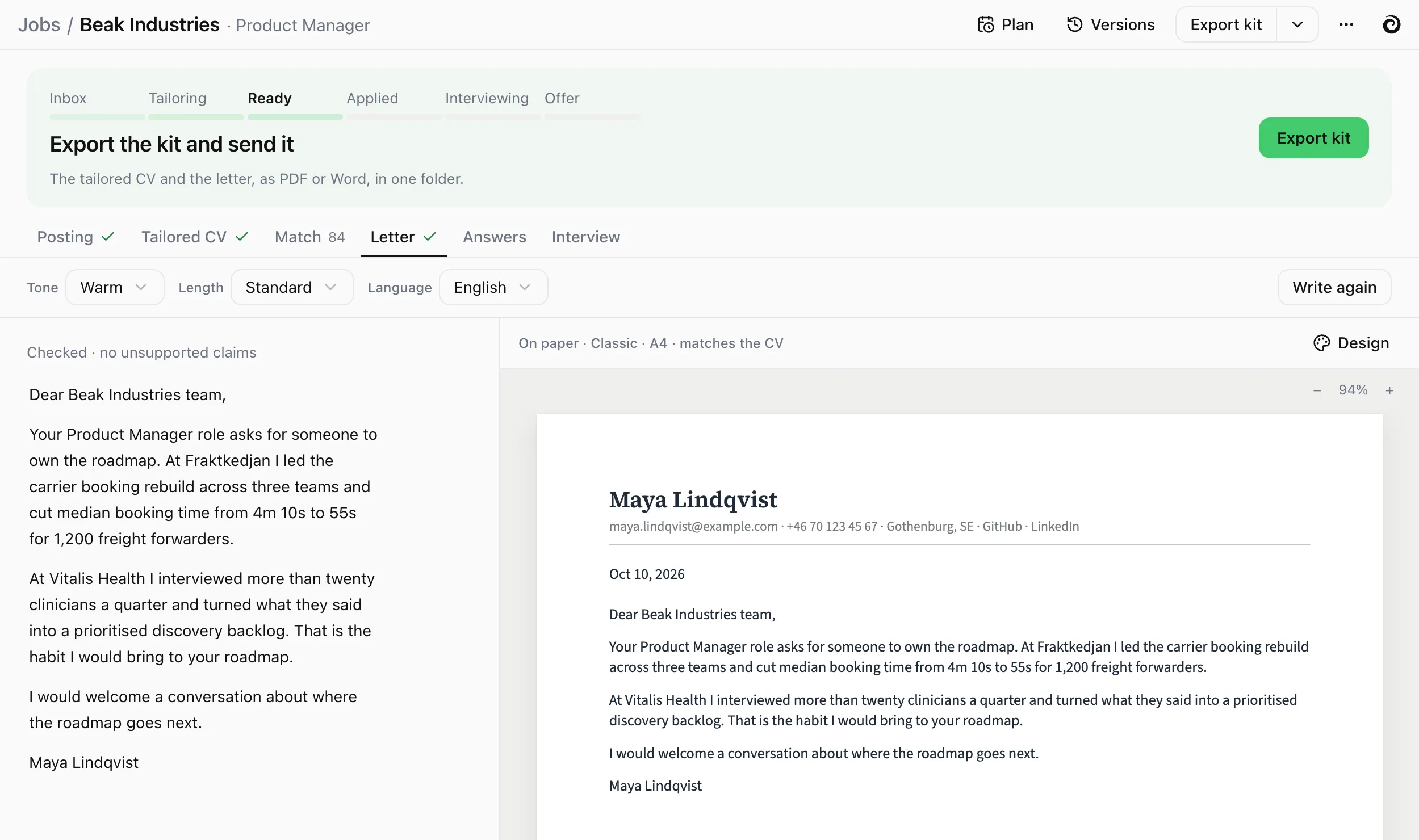
Task: Open the Language dropdown set to English
Action: (493, 287)
